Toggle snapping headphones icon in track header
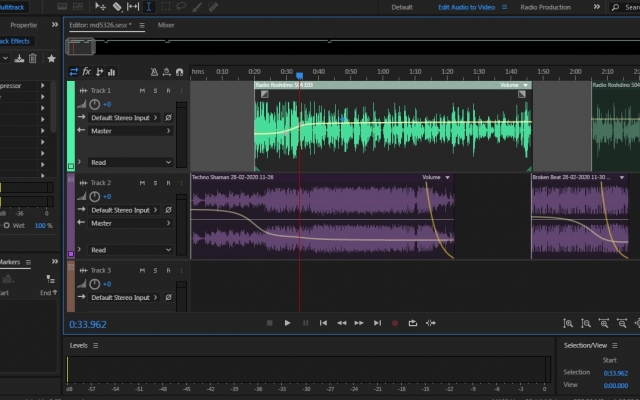The image size is (640, 400). pyautogui.click(x=179, y=72)
